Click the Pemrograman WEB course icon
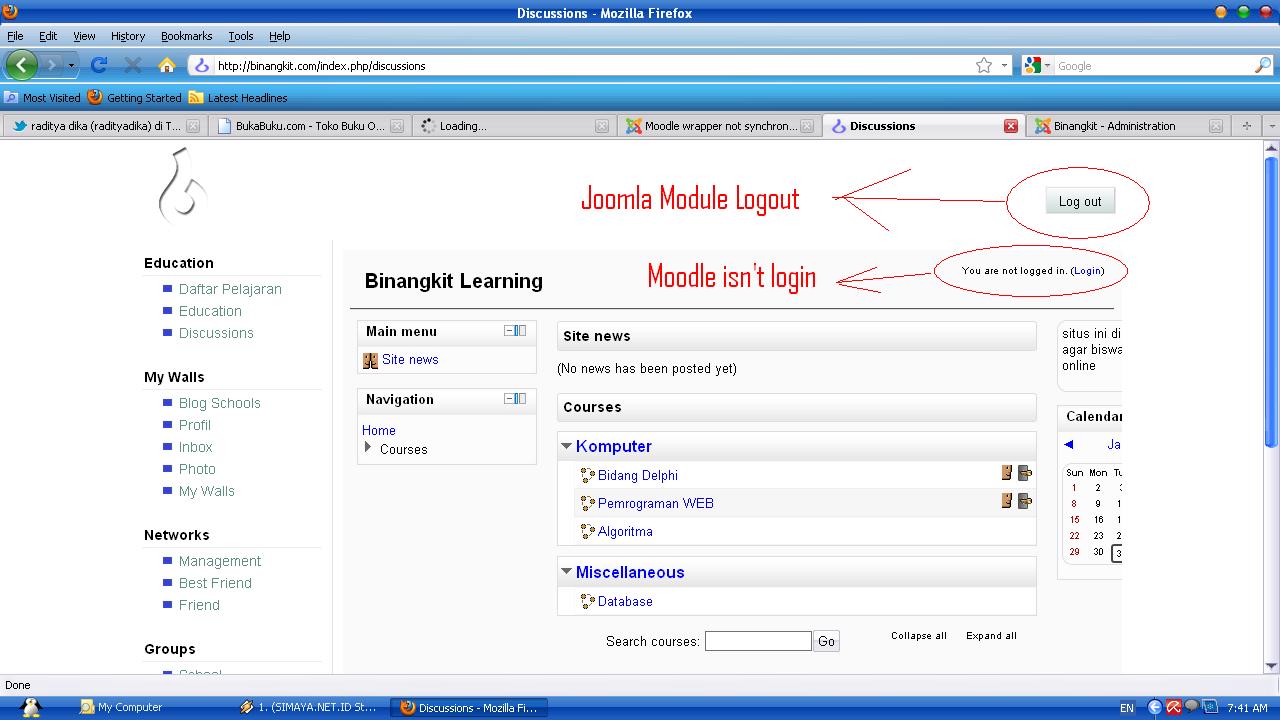 point(588,503)
